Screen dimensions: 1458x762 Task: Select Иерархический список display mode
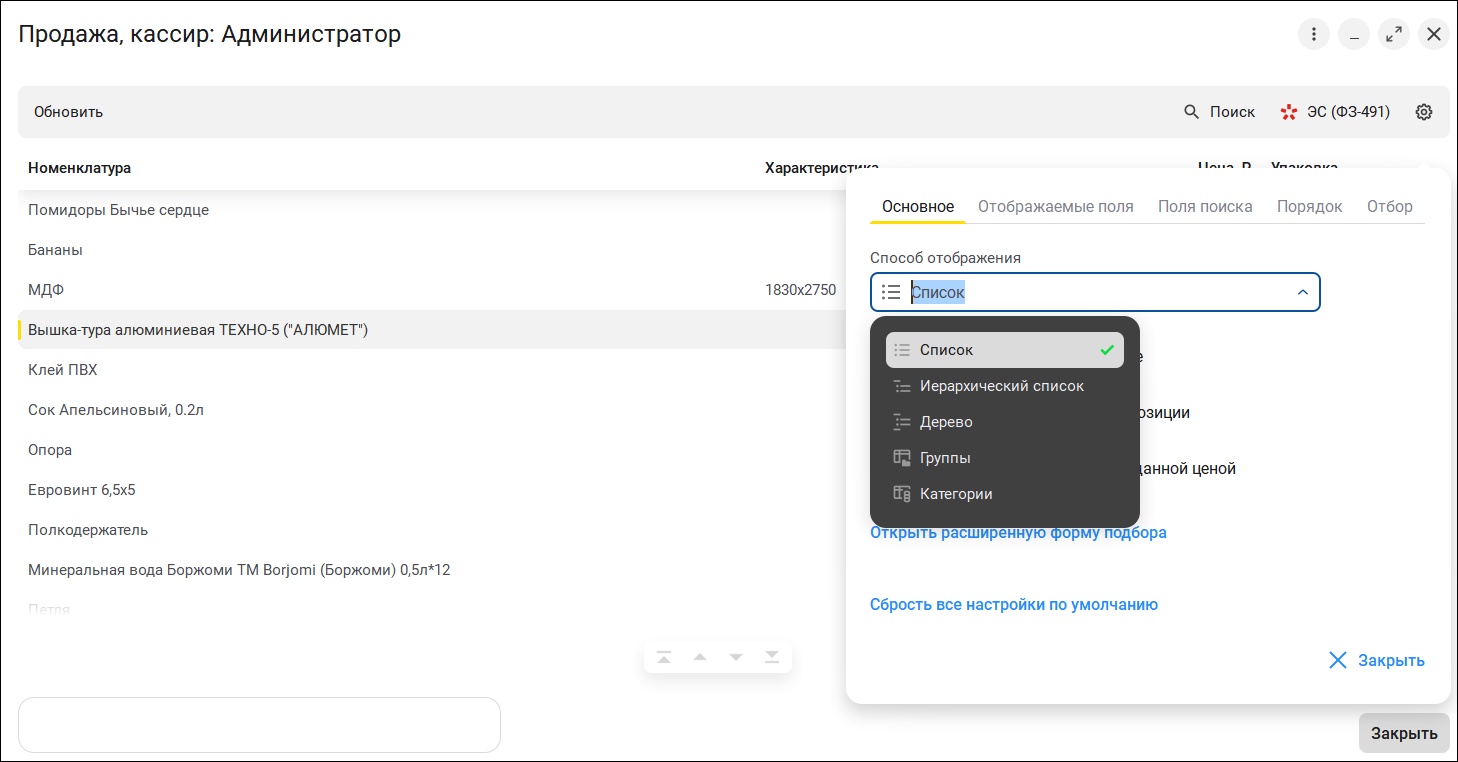(1001, 386)
